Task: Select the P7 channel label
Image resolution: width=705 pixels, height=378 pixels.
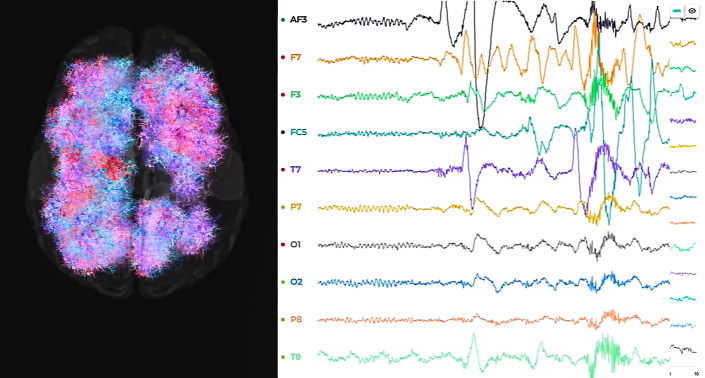Action: 296,207
